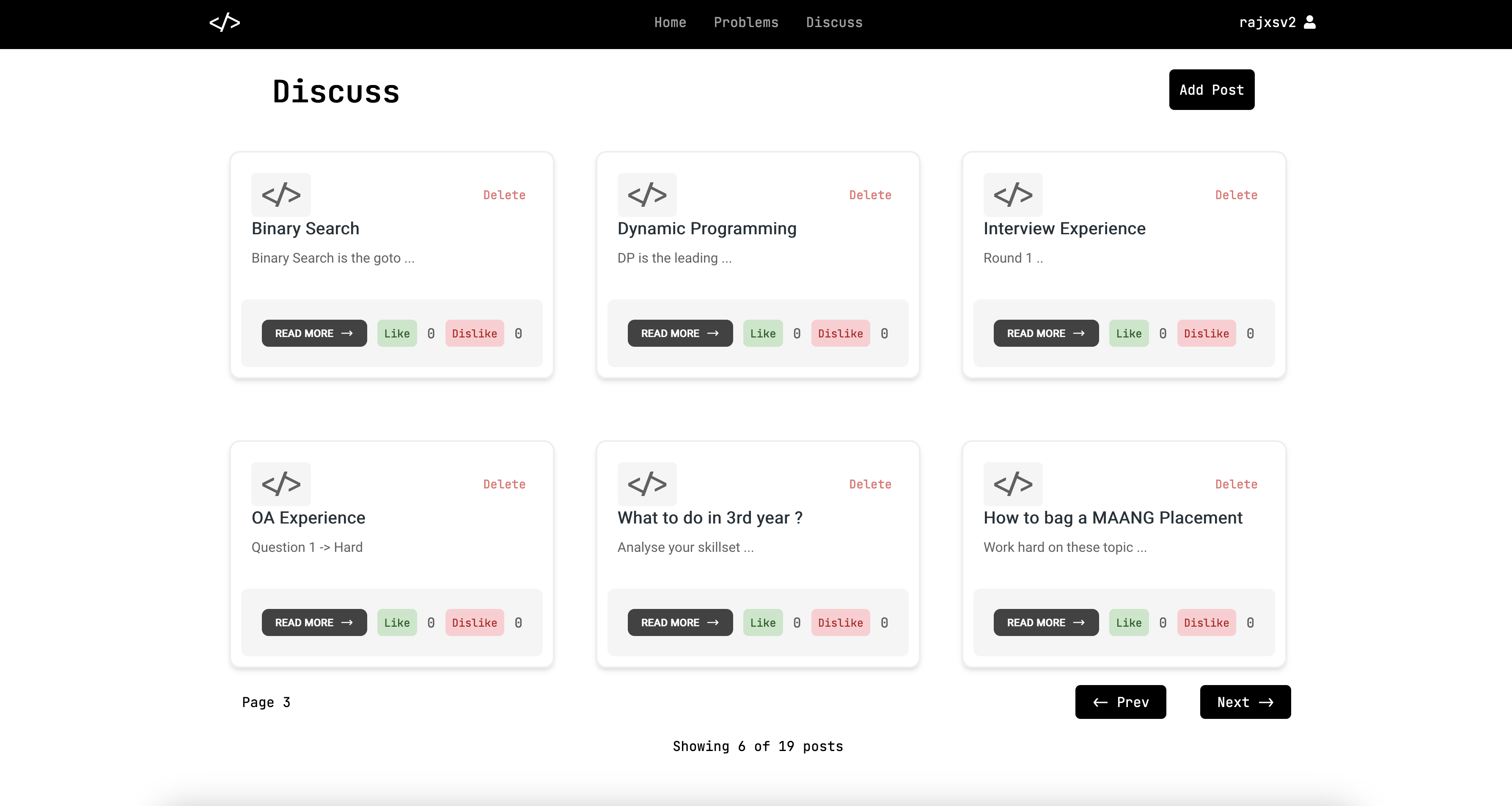
Task: Read more of Interview Experience post
Action: [1045, 333]
